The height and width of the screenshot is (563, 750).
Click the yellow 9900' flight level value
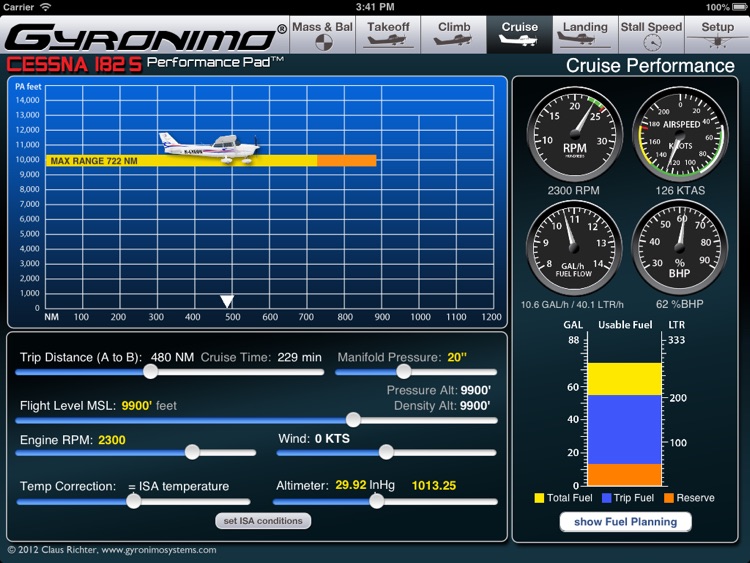click(136, 406)
